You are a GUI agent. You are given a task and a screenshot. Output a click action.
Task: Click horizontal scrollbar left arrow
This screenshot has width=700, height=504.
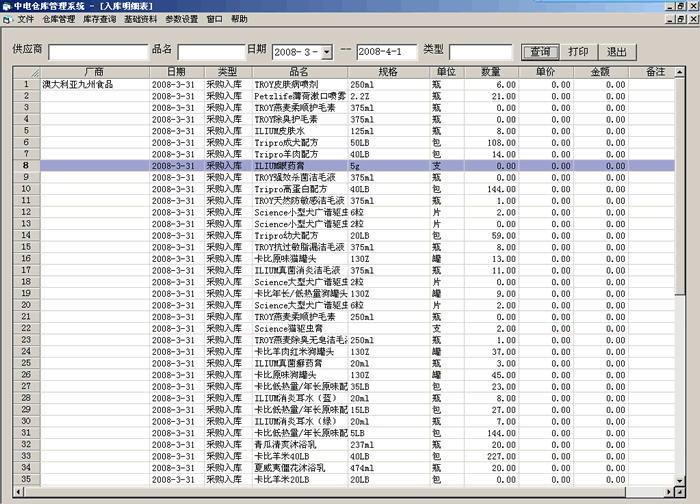(x=18, y=492)
